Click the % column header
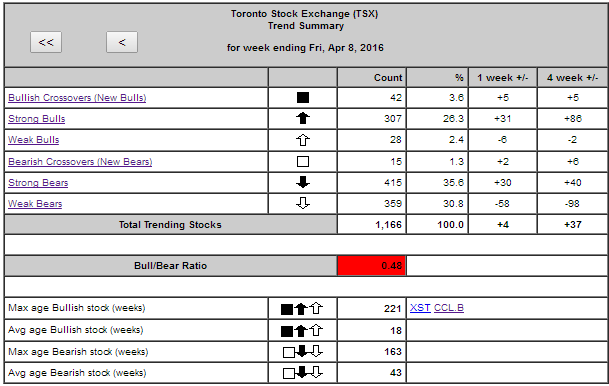This screenshot has width=609, height=386. pyautogui.click(x=437, y=78)
